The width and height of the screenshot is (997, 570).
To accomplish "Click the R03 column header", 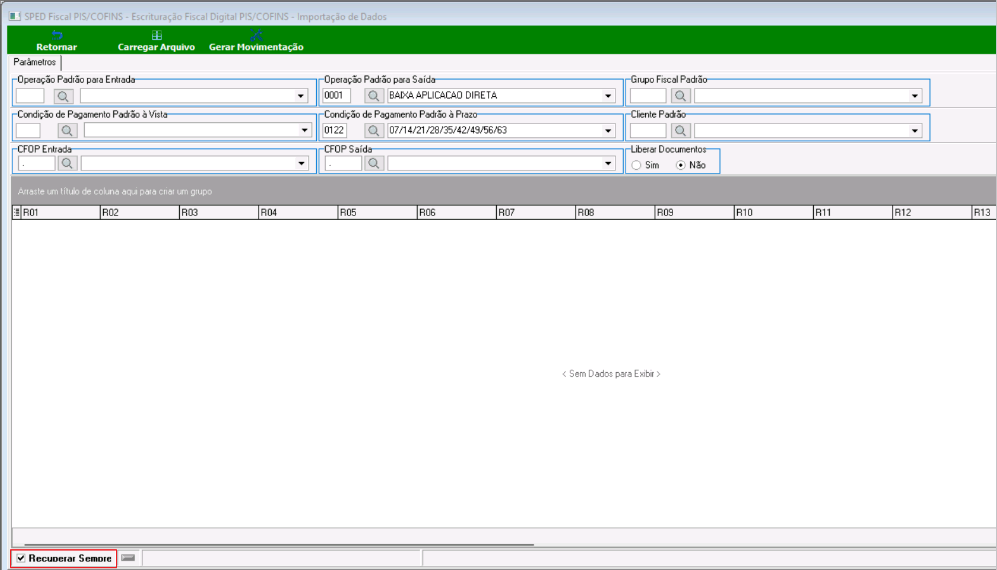I will point(218,213).
